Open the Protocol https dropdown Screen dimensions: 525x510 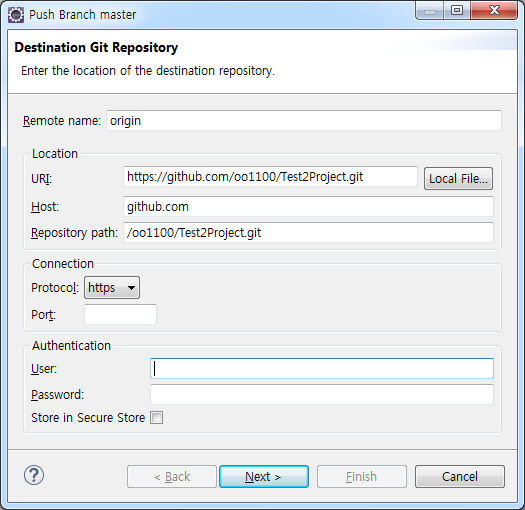pos(112,287)
